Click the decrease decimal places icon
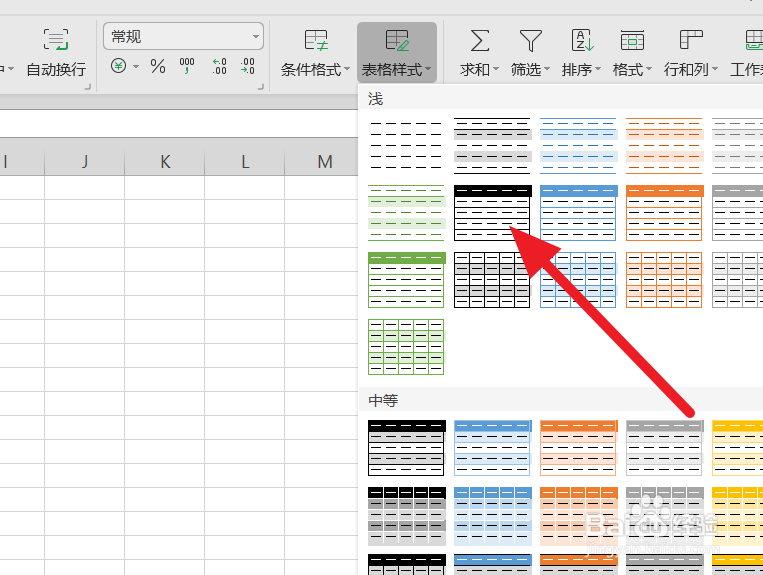This screenshot has height=575, width=763. click(247, 66)
